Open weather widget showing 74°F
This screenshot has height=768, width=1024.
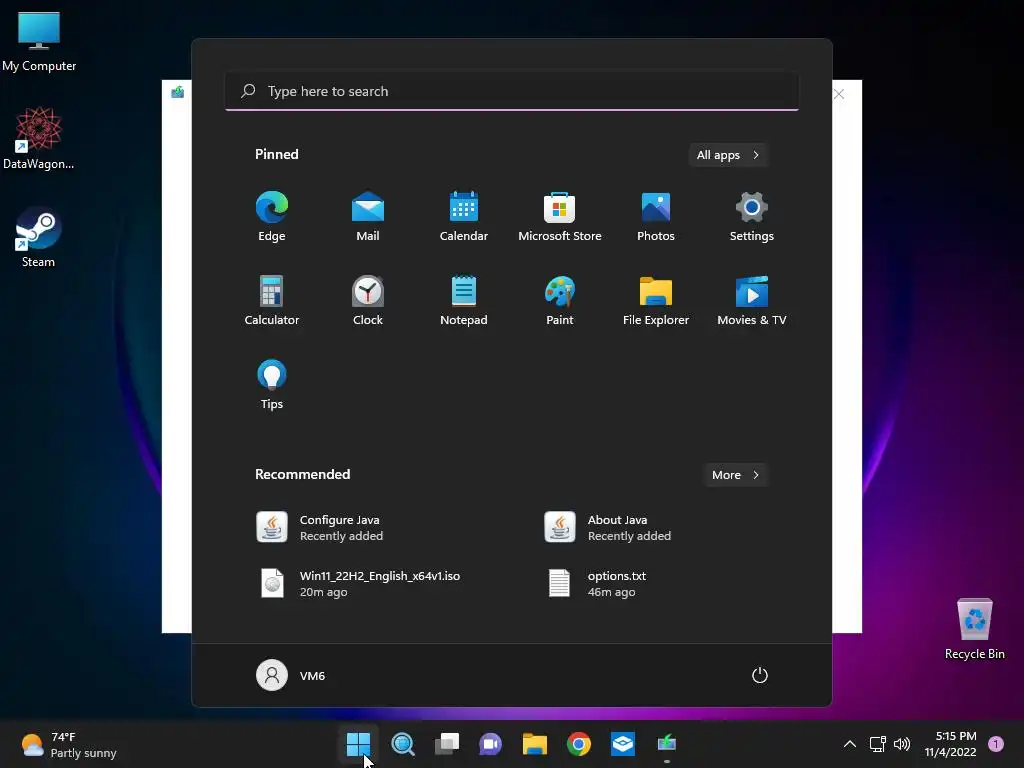point(69,744)
